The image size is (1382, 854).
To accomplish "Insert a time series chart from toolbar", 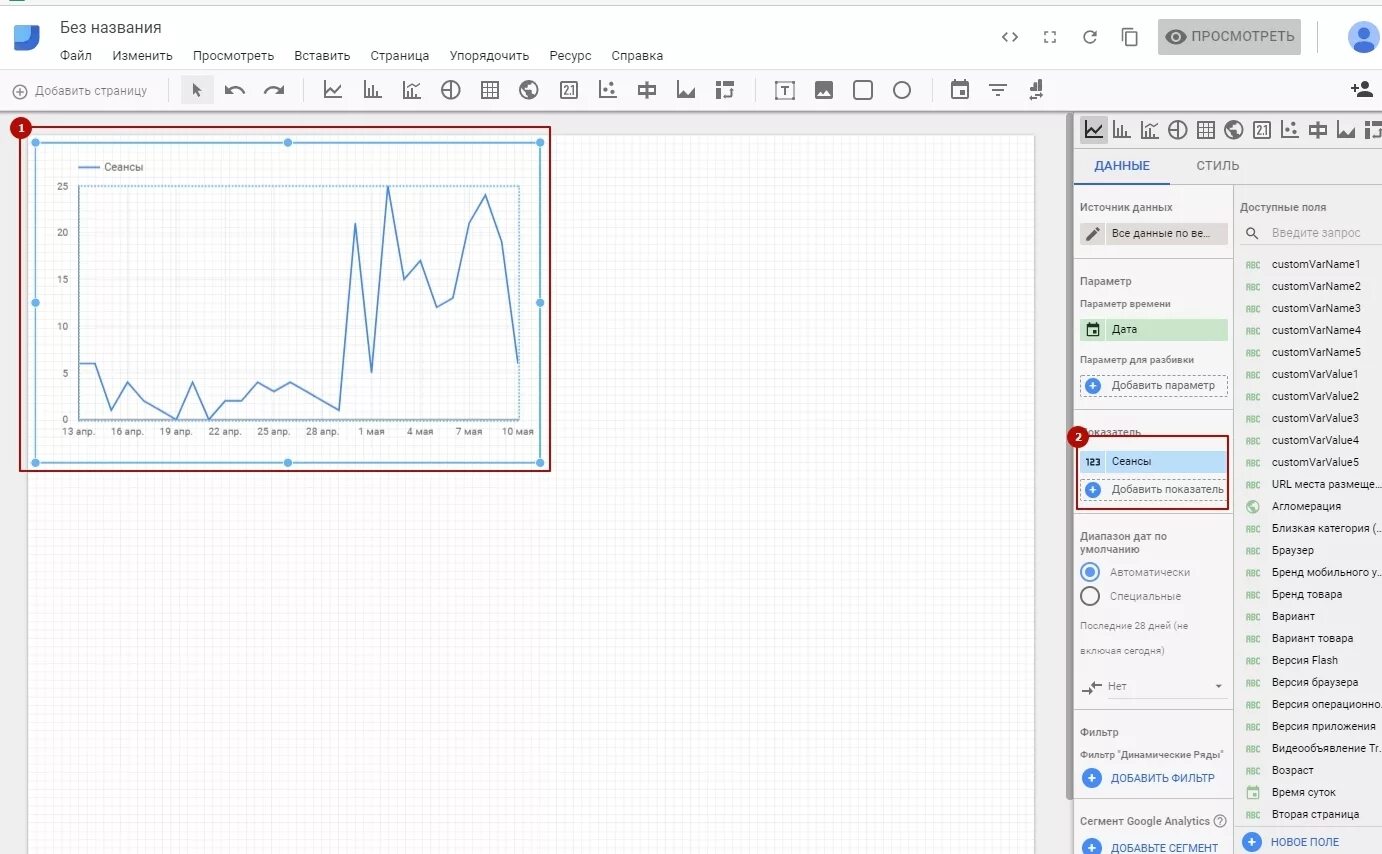I will point(333,90).
